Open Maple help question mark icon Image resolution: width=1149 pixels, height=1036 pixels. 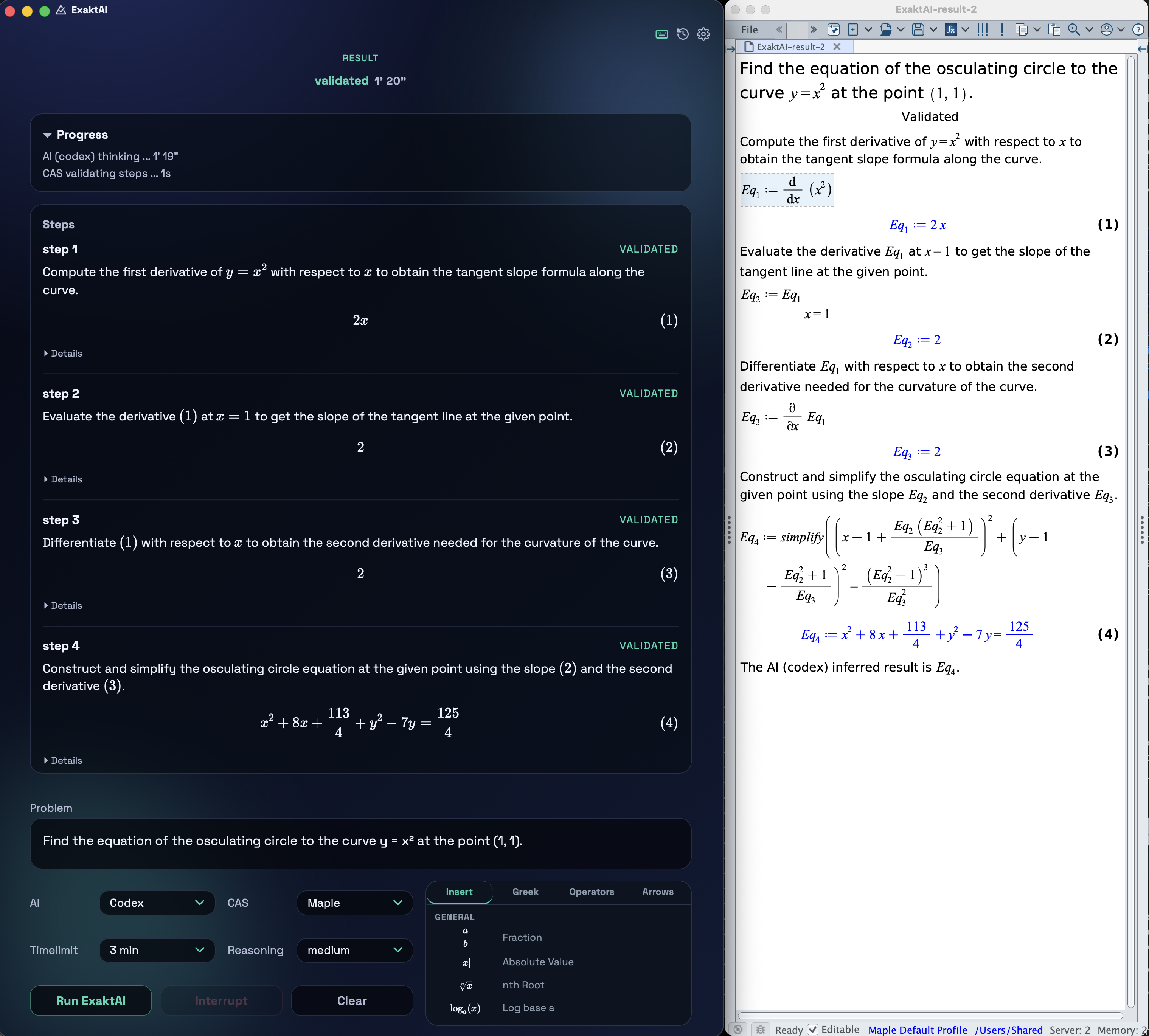click(x=1138, y=29)
